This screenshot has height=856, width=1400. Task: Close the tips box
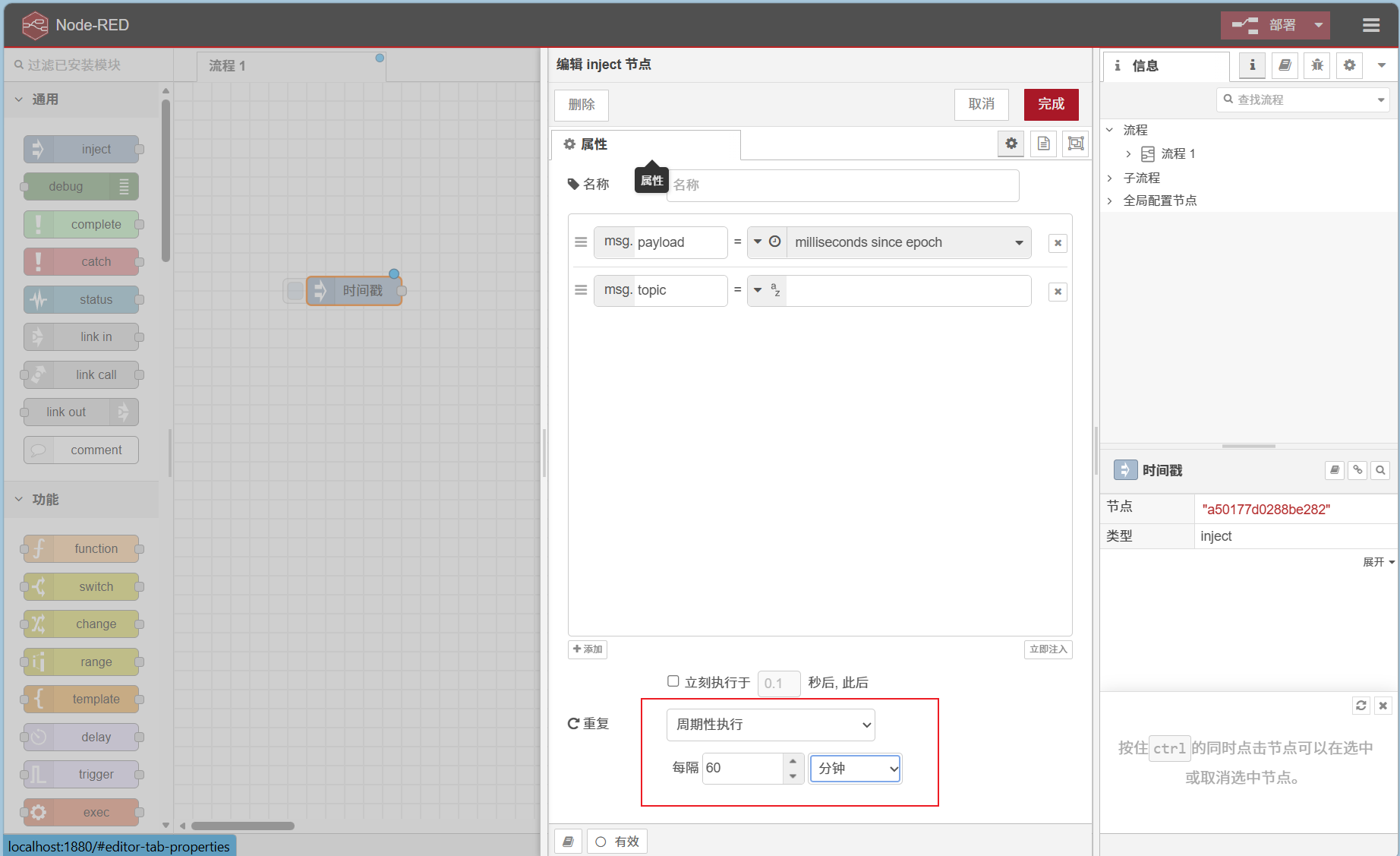(x=1383, y=706)
